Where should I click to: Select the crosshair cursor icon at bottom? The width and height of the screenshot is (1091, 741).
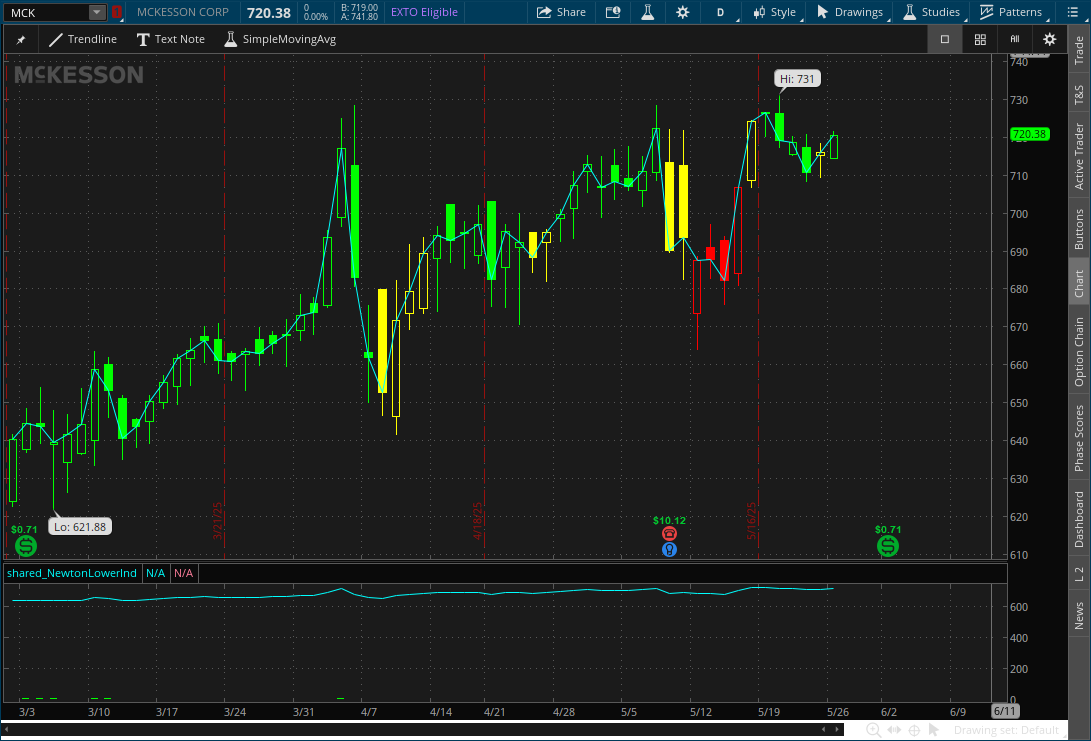point(914,730)
